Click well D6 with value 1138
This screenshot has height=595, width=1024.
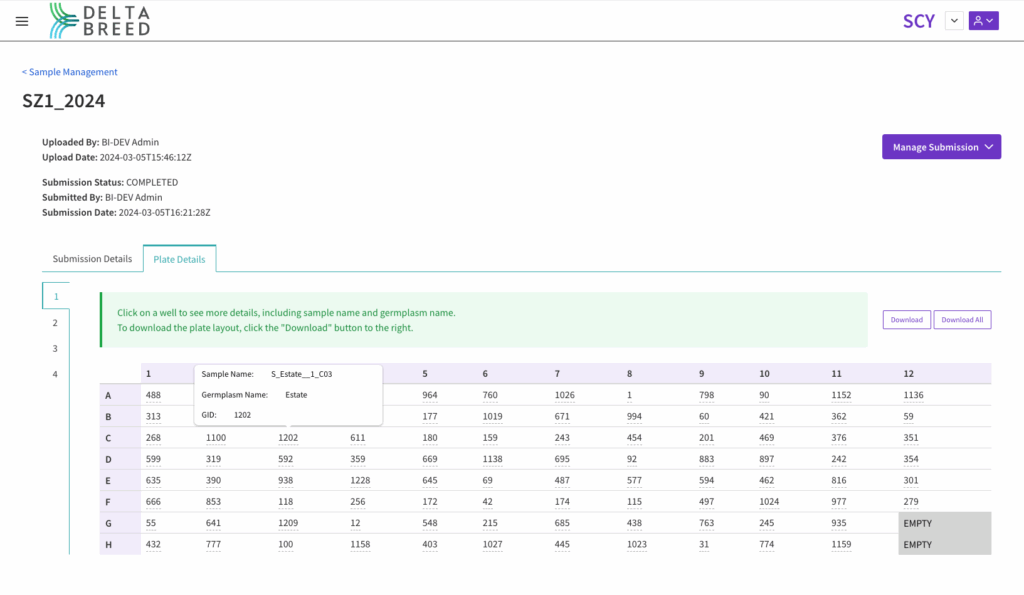point(493,460)
